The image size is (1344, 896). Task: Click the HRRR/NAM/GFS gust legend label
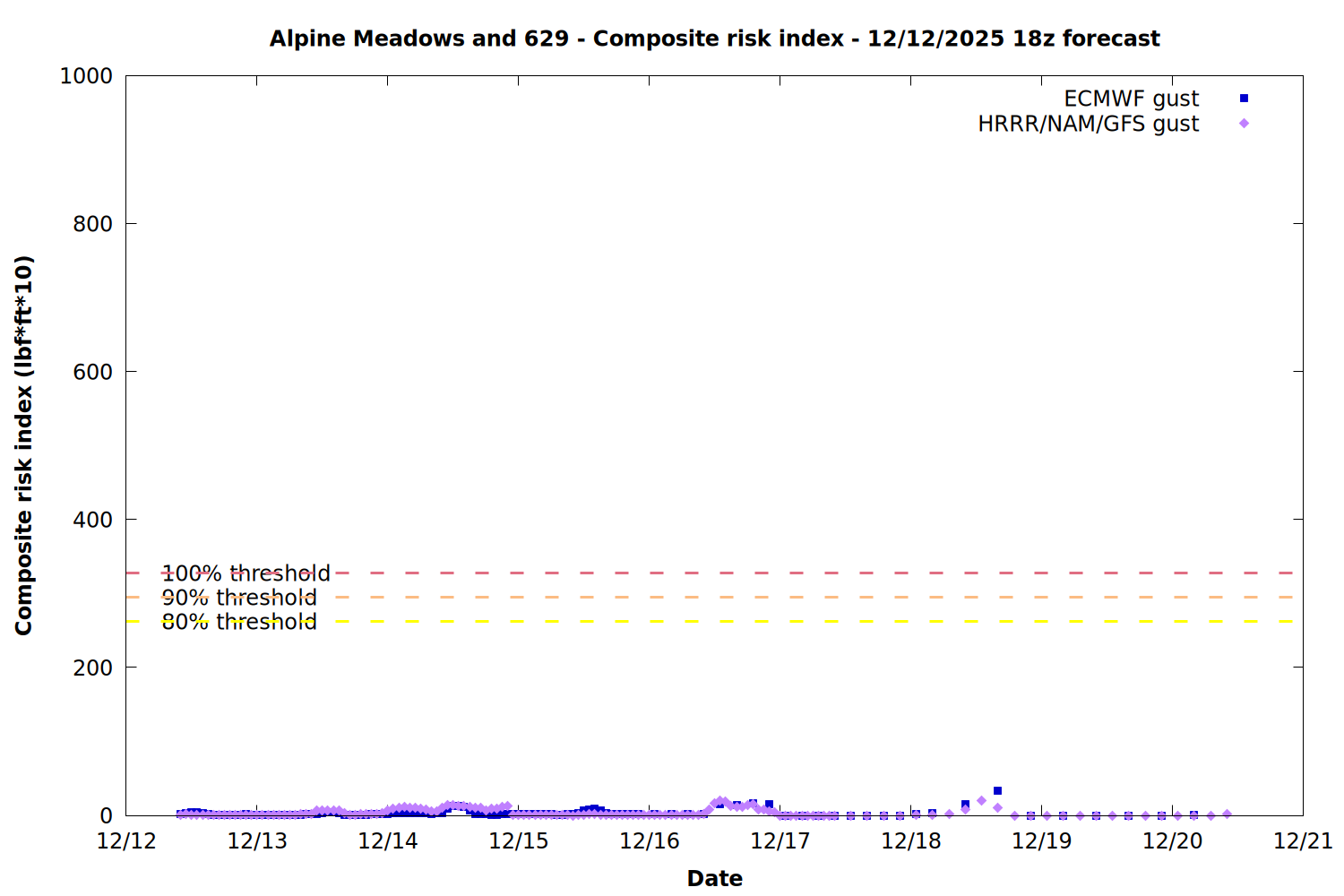click(1088, 124)
